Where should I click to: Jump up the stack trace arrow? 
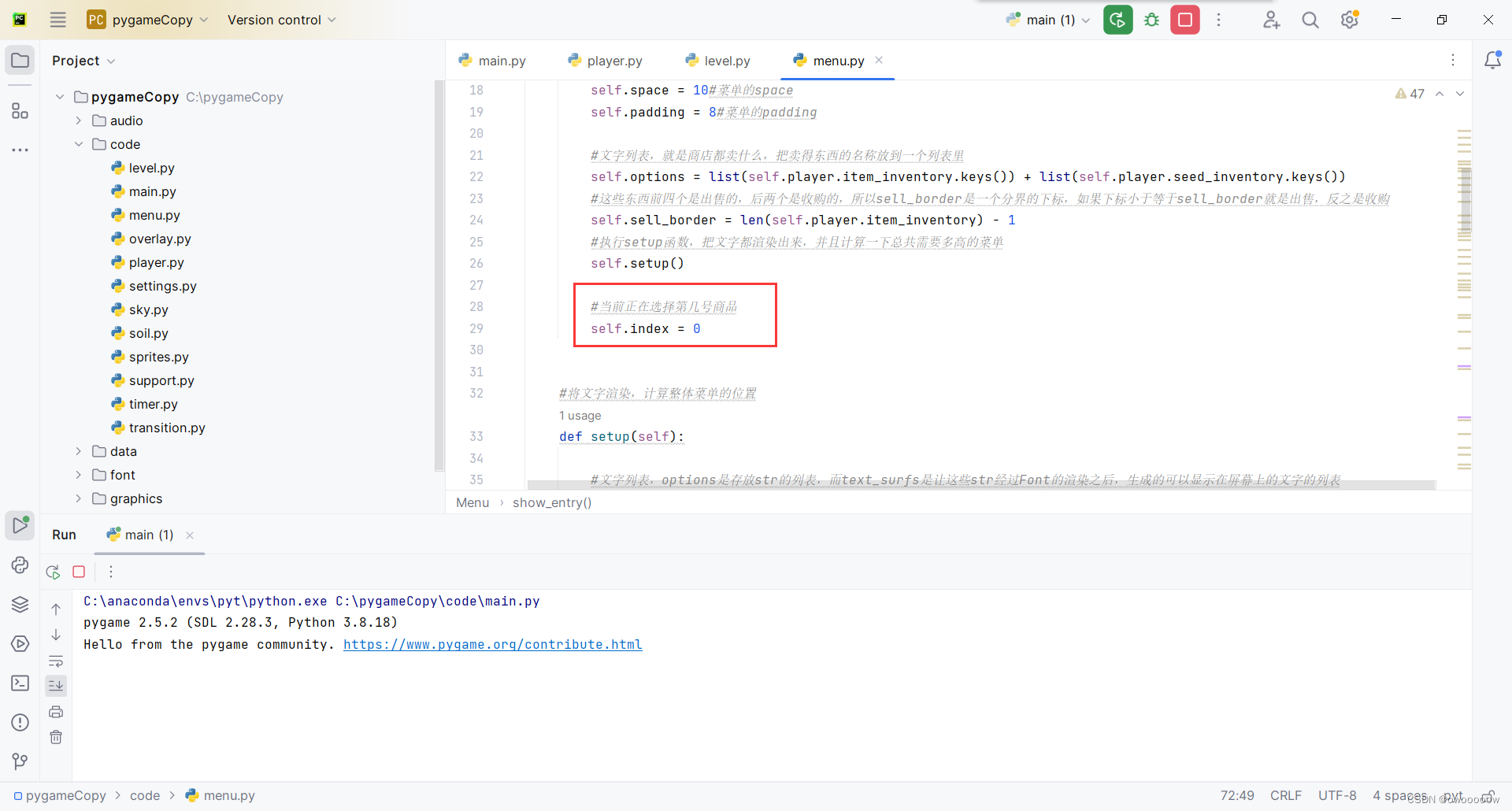click(56, 609)
